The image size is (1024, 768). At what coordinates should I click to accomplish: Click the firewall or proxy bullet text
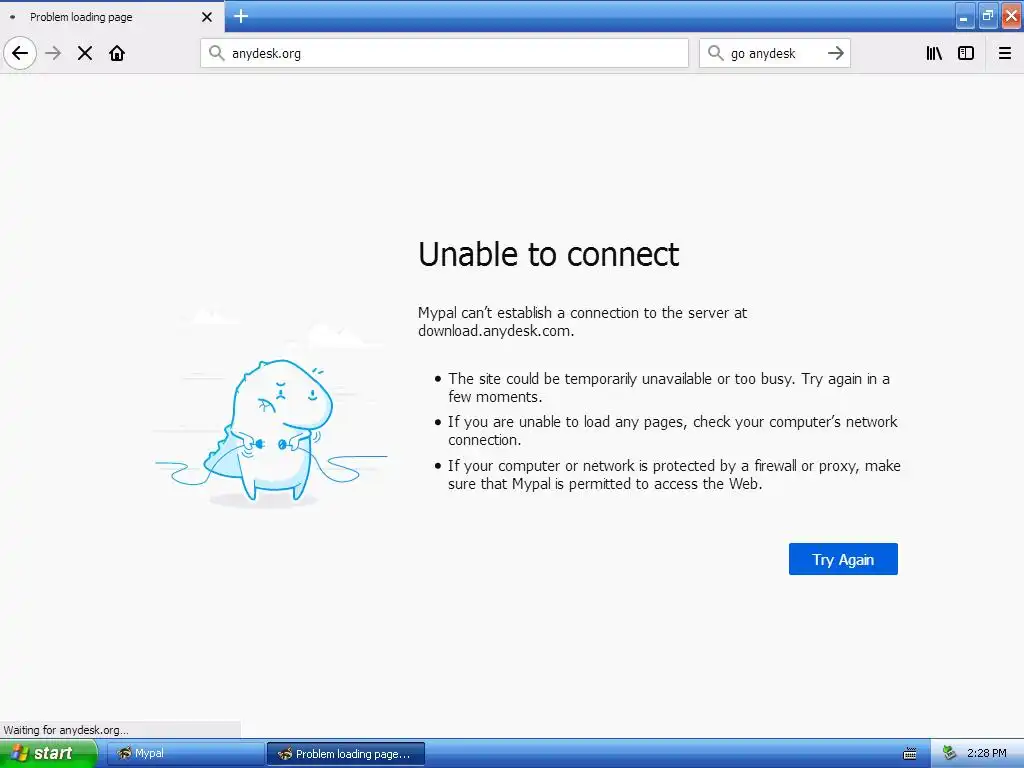674,475
